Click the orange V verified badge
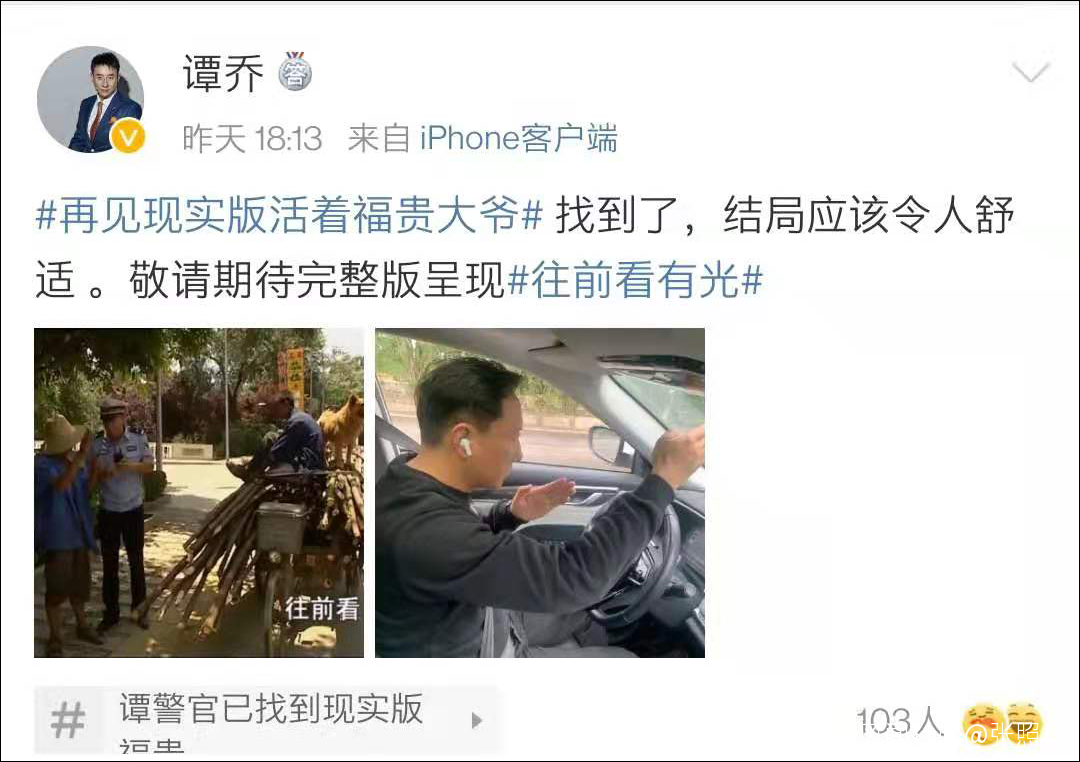Image resolution: width=1080 pixels, height=762 pixels. point(128,136)
